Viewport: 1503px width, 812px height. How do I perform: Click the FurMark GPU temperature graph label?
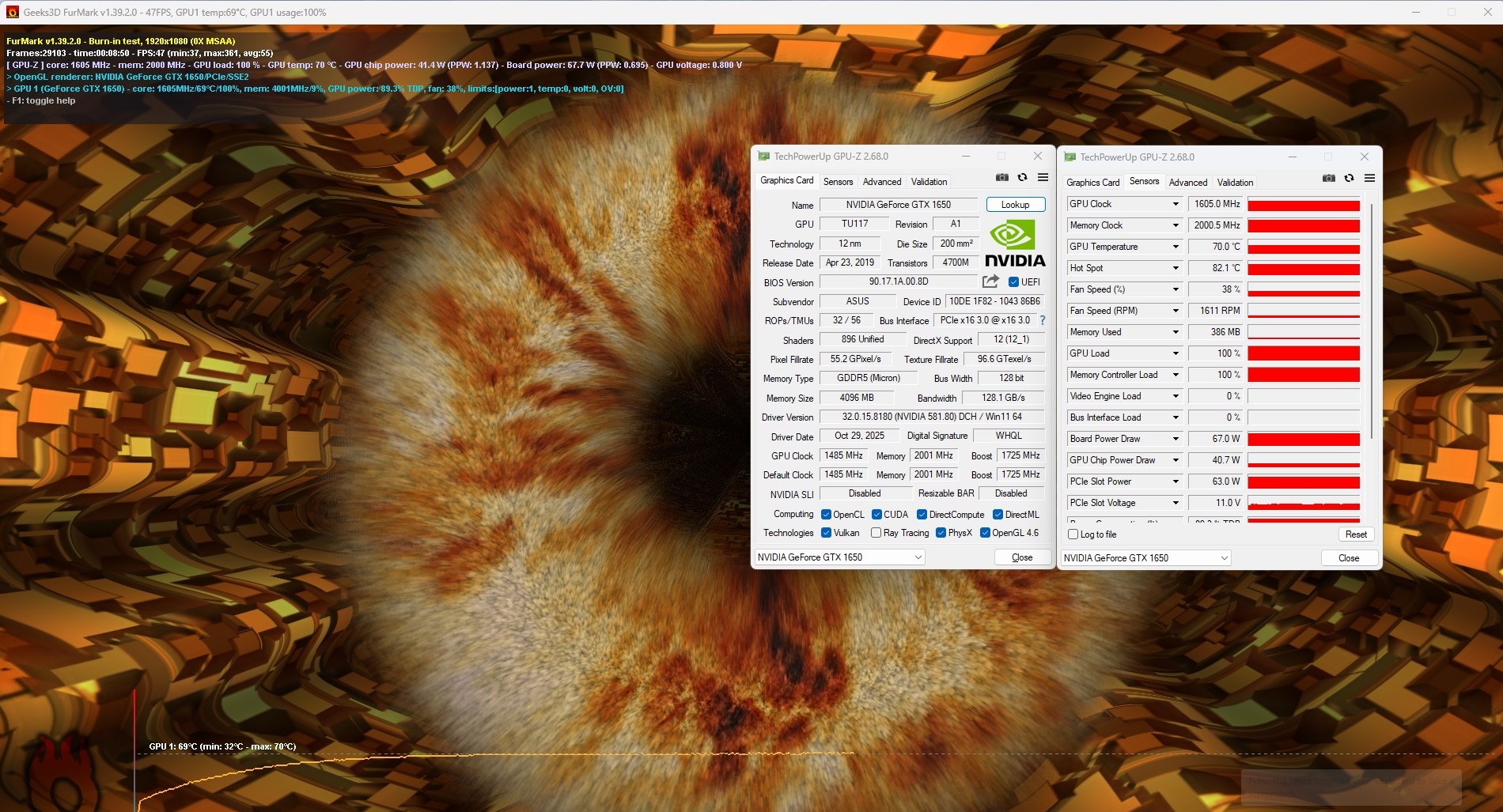click(222, 746)
